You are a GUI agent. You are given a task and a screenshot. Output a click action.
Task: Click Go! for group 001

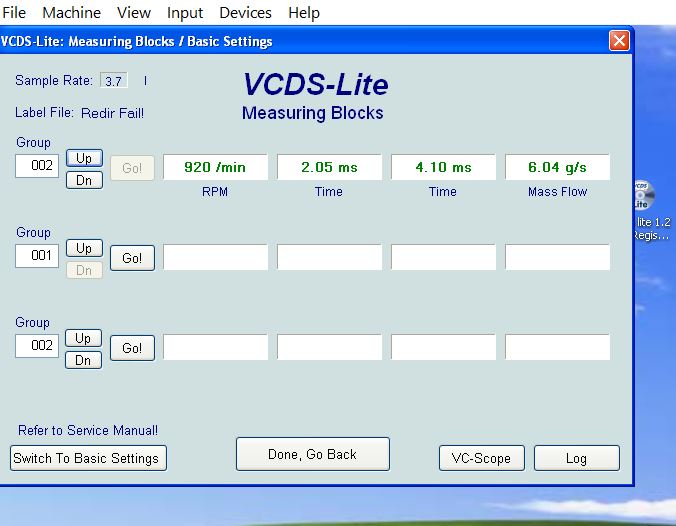pyautogui.click(x=132, y=258)
